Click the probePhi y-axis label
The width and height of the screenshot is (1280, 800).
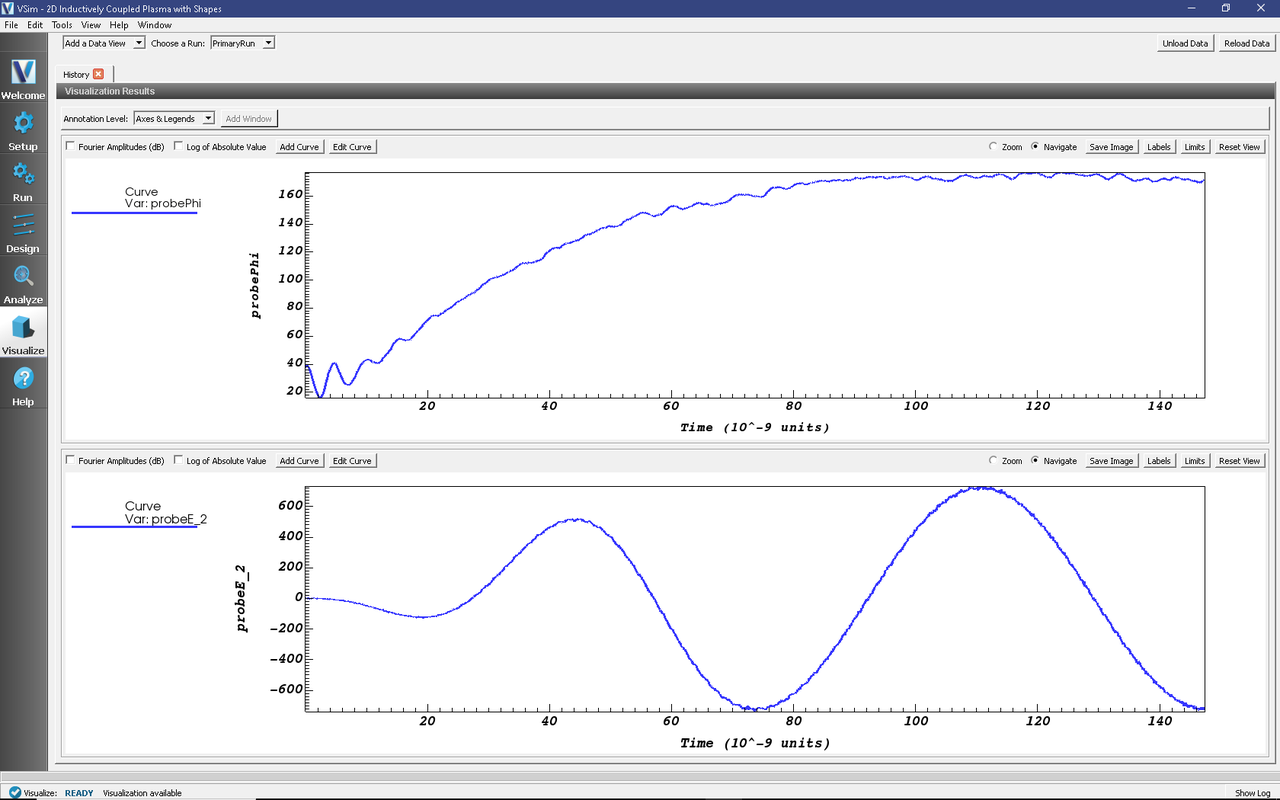pyautogui.click(x=256, y=285)
